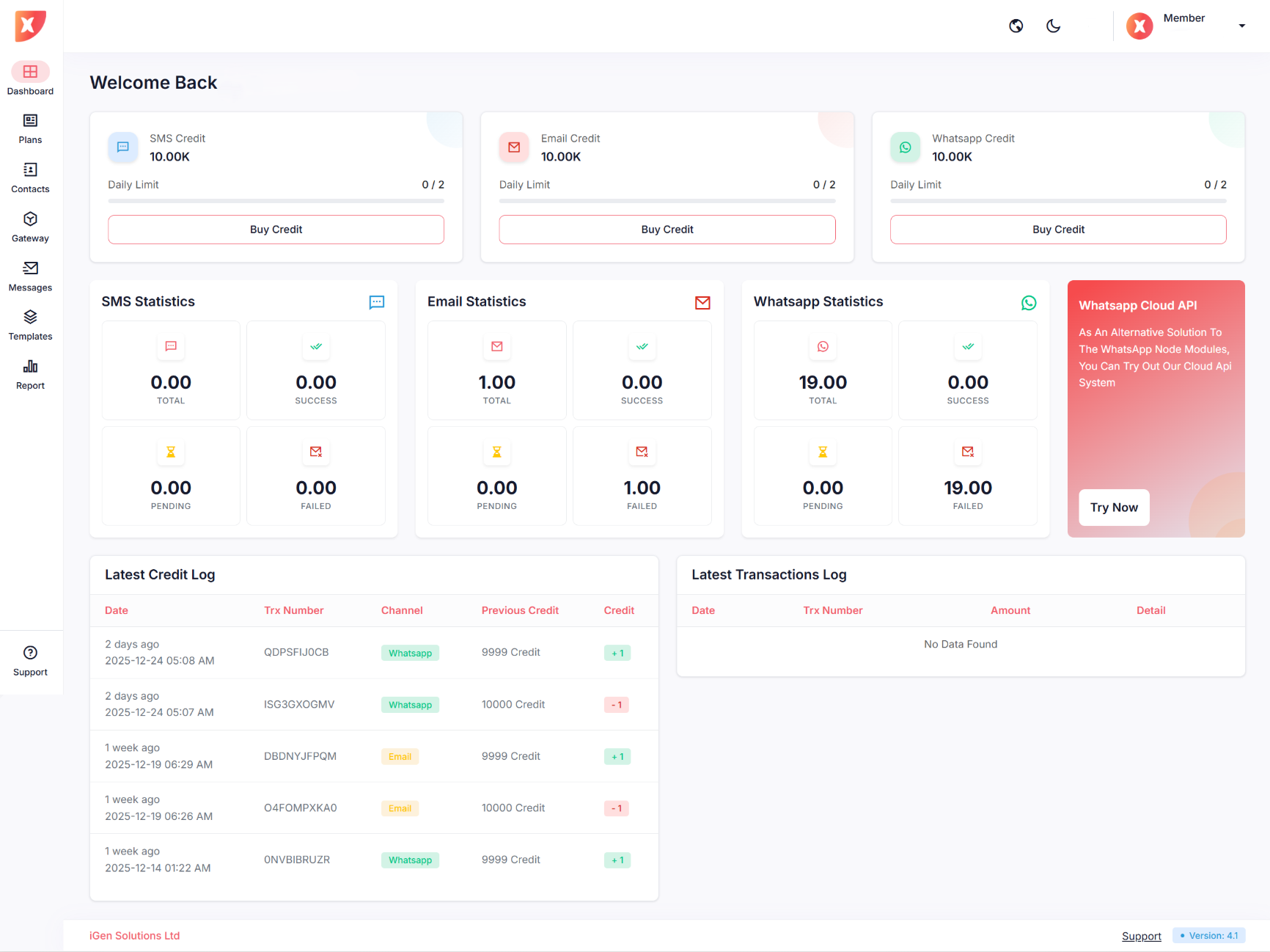Click the Member profile avatar

(1139, 26)
